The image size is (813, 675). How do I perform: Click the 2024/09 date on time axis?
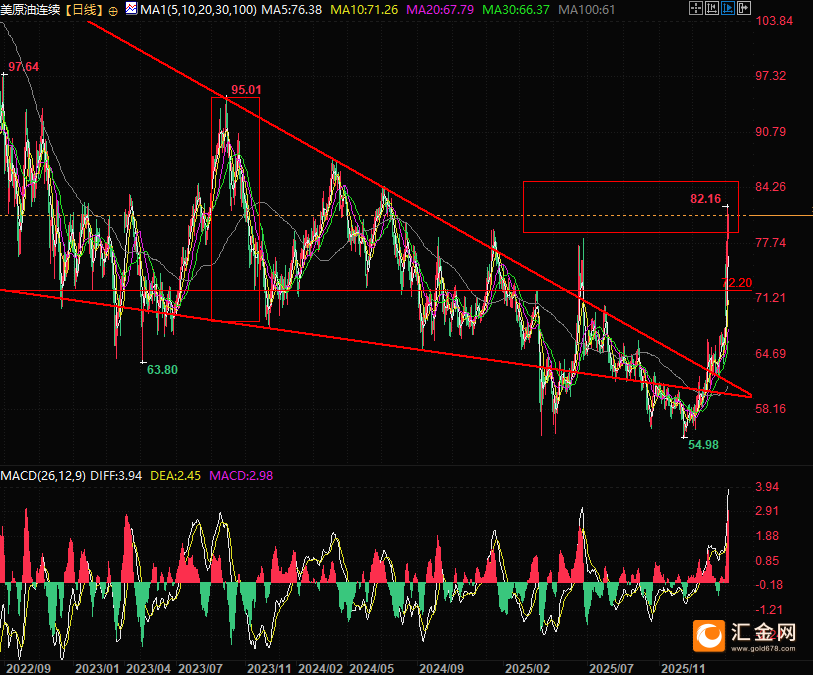(x=441, y=668)
